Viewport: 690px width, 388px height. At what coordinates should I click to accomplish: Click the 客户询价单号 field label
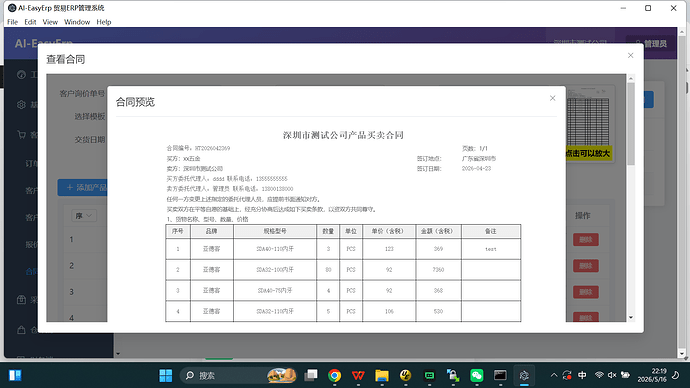coord(82,94)
